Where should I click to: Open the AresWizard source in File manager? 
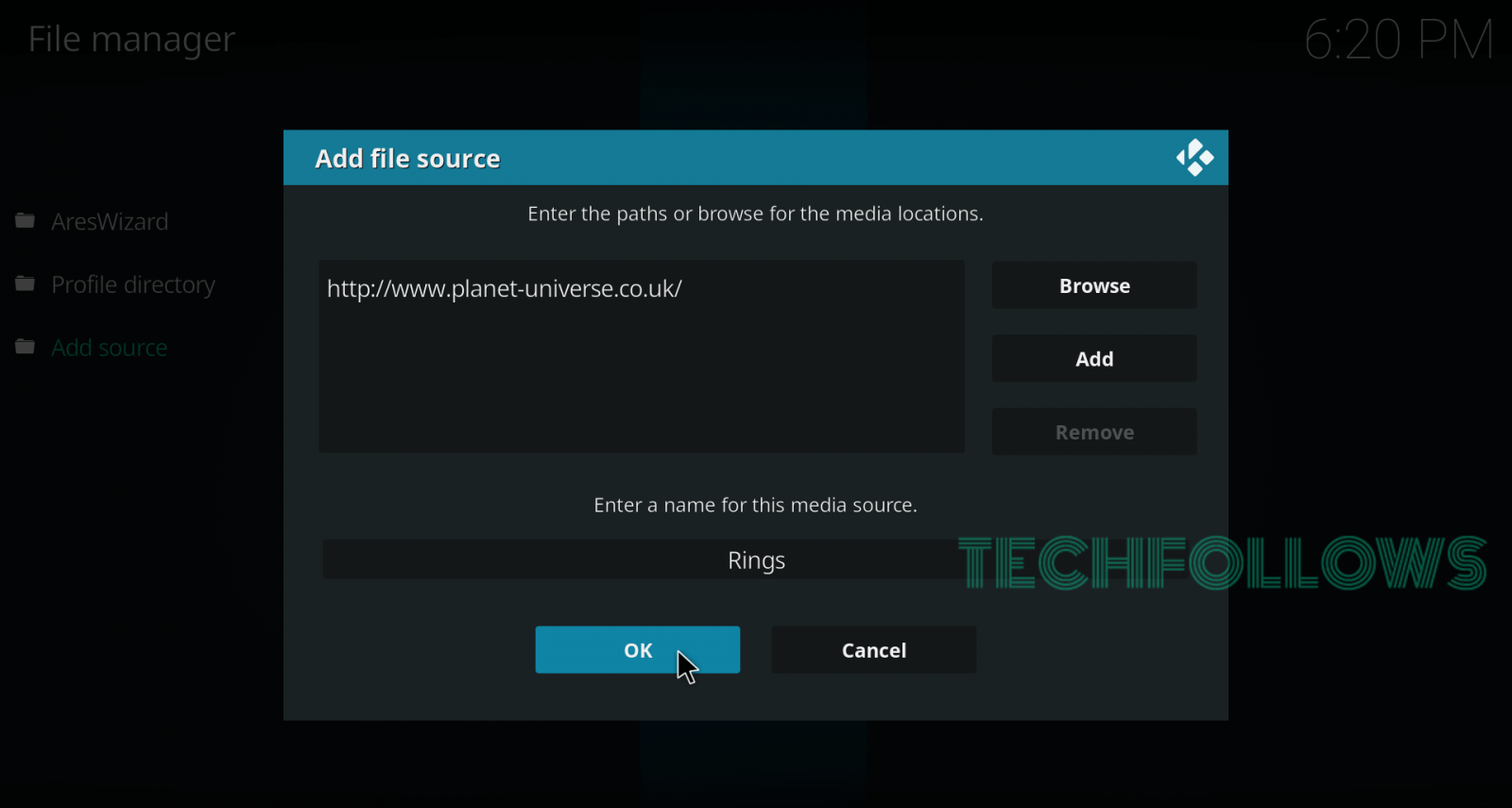pyautogui.click(x=110, y=222)
